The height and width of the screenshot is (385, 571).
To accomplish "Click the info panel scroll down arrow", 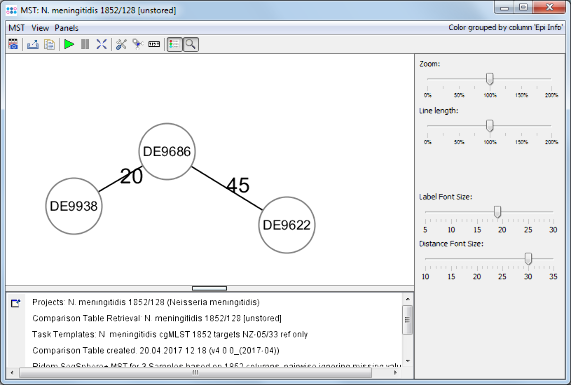I will coord(407,361).
